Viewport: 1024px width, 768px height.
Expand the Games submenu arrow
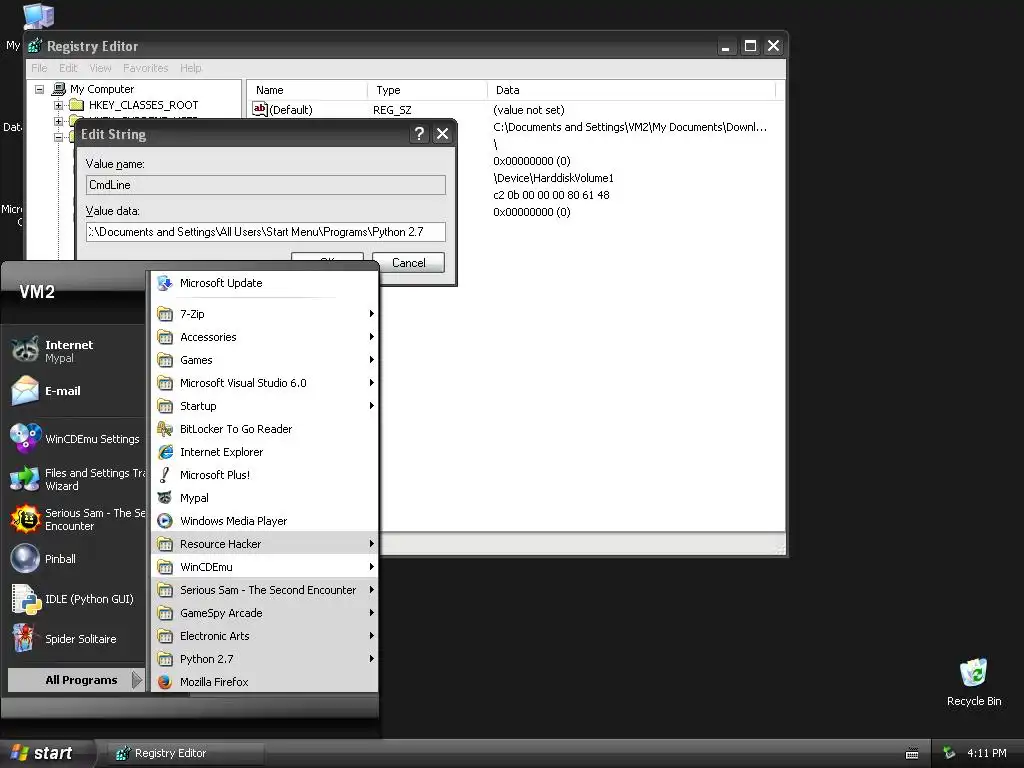372,360
